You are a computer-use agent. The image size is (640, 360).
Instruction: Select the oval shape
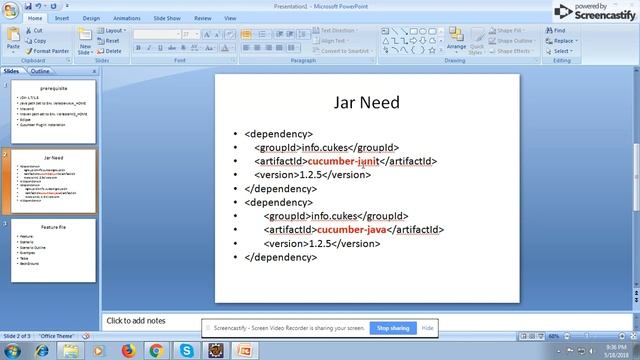(x=423, y=31)
